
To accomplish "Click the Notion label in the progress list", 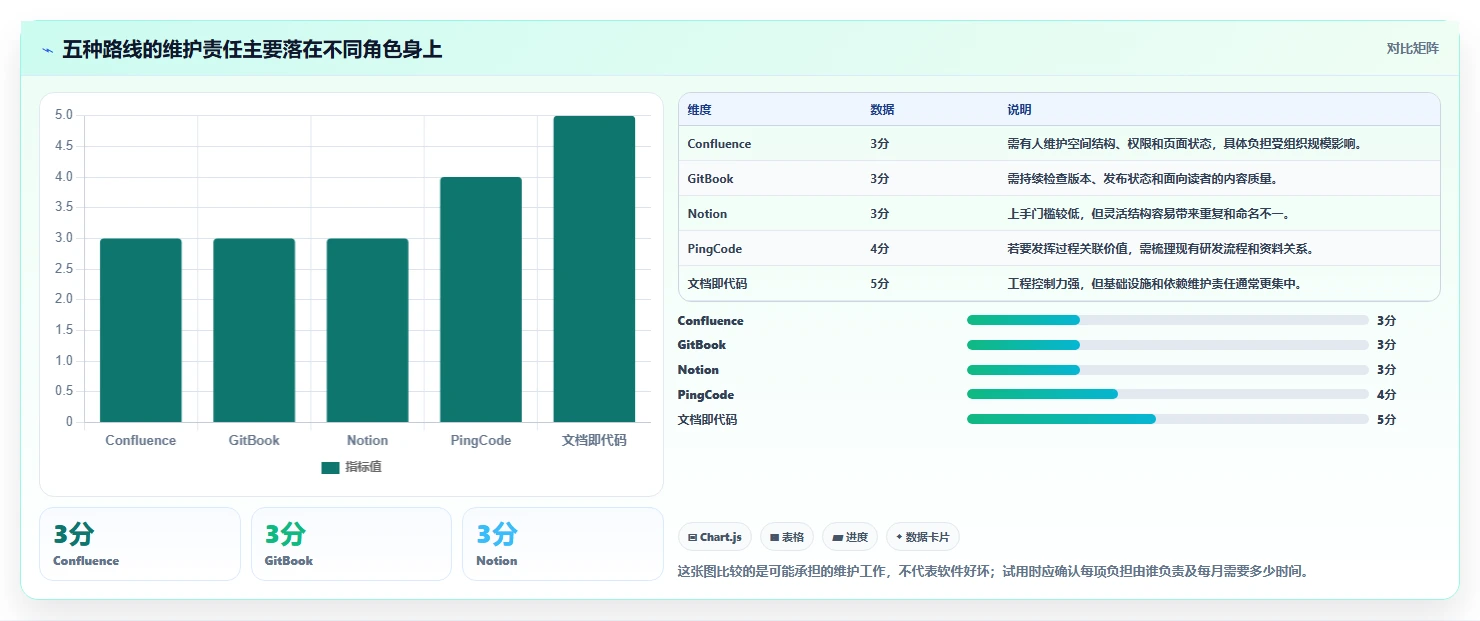I will (698, 370).
